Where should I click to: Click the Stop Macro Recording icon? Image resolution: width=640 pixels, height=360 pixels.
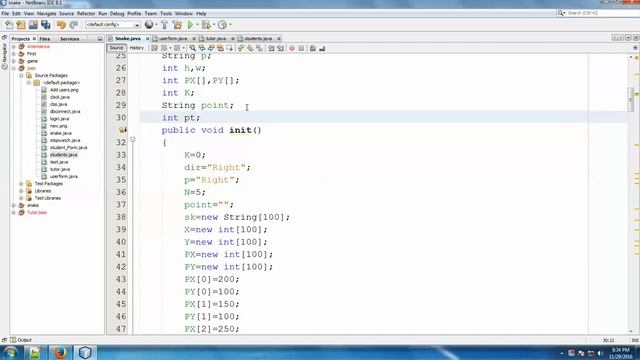coord(301,48)
